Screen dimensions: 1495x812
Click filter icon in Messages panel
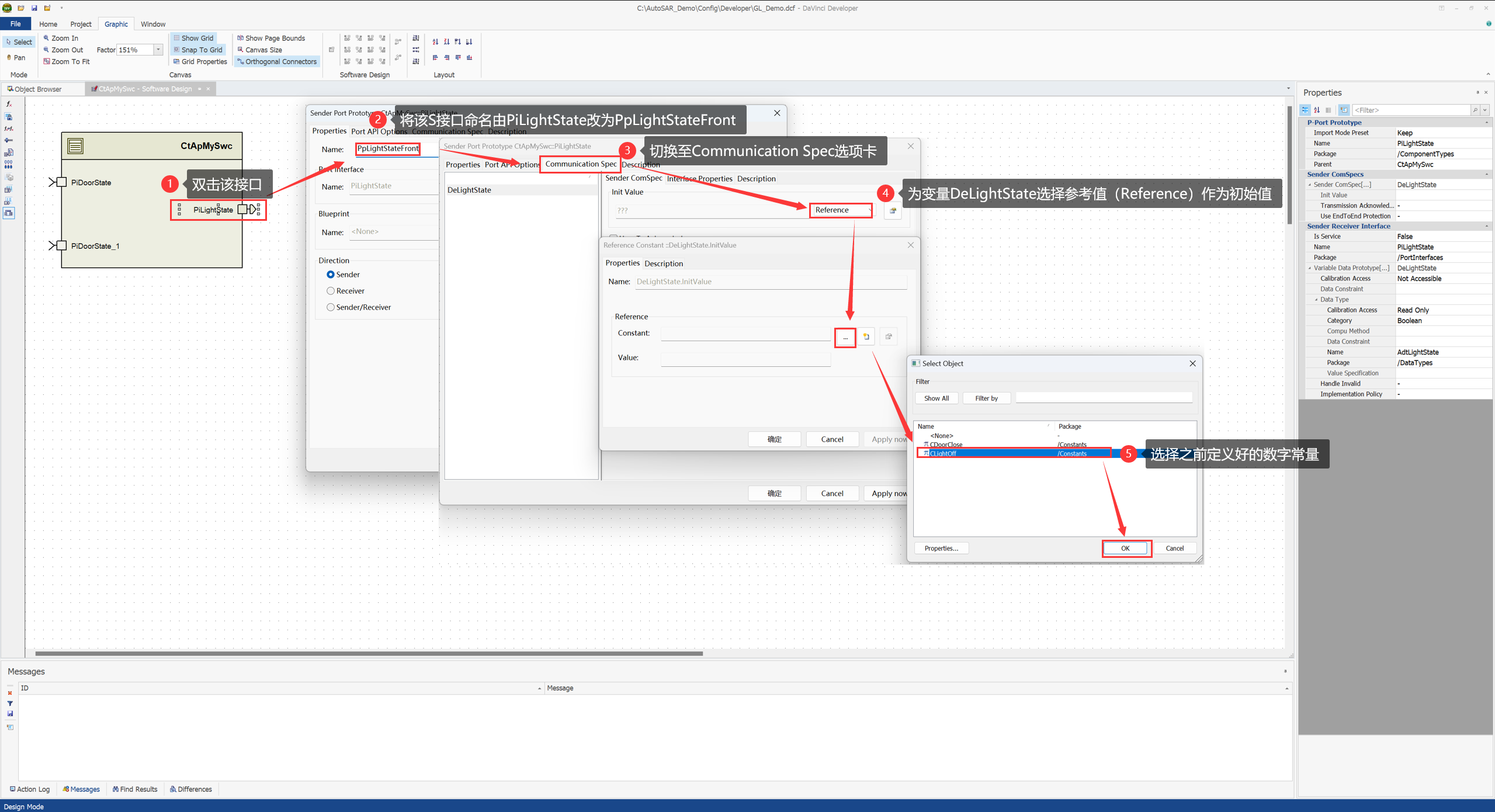10,703
